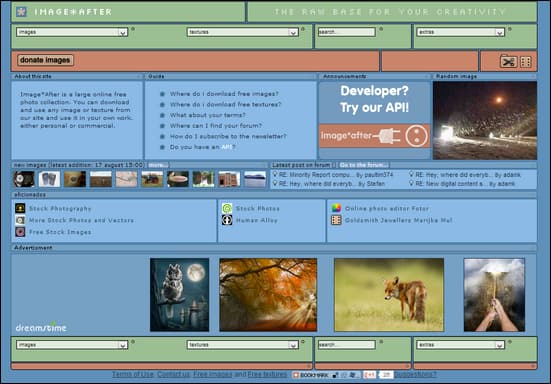
Task: Open 'Where do I download free images?' link
Action: pos(224,94)
